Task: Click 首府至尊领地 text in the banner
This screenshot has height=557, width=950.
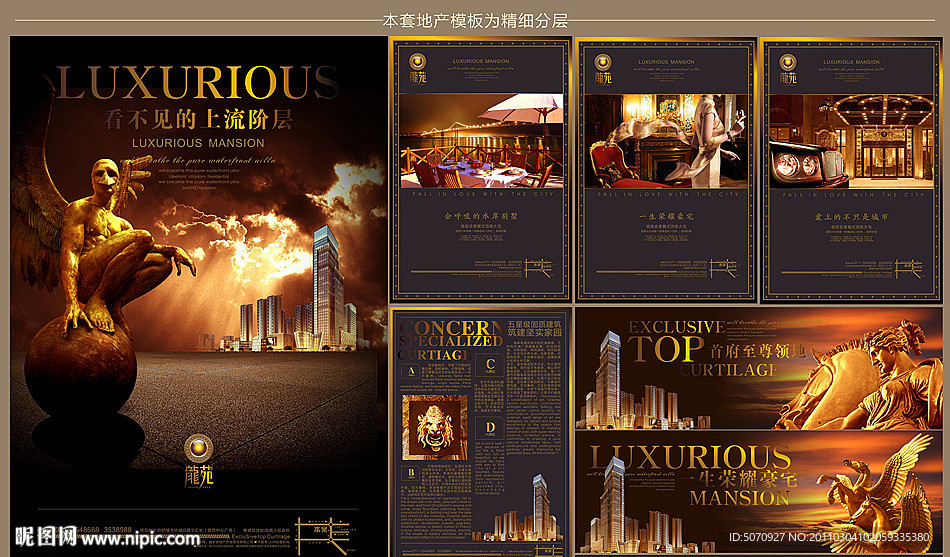Action: [x=757, y=351]
